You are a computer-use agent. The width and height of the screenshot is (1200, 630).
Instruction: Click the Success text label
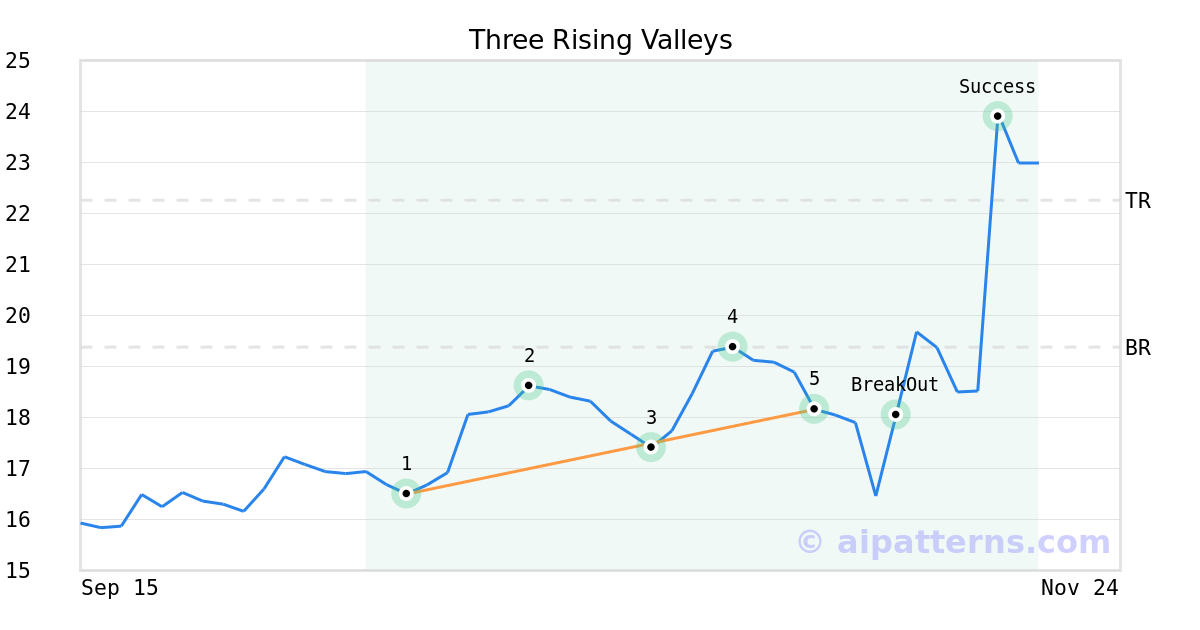click(x=997, y=87)
